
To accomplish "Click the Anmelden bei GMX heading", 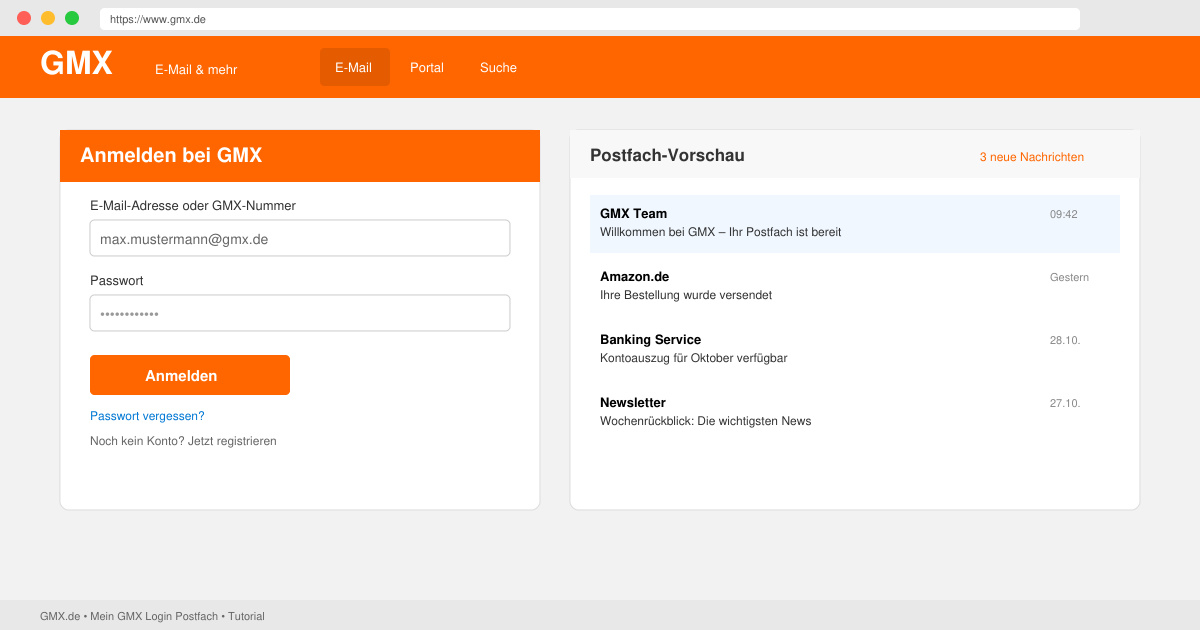I will tap(171, 156).
